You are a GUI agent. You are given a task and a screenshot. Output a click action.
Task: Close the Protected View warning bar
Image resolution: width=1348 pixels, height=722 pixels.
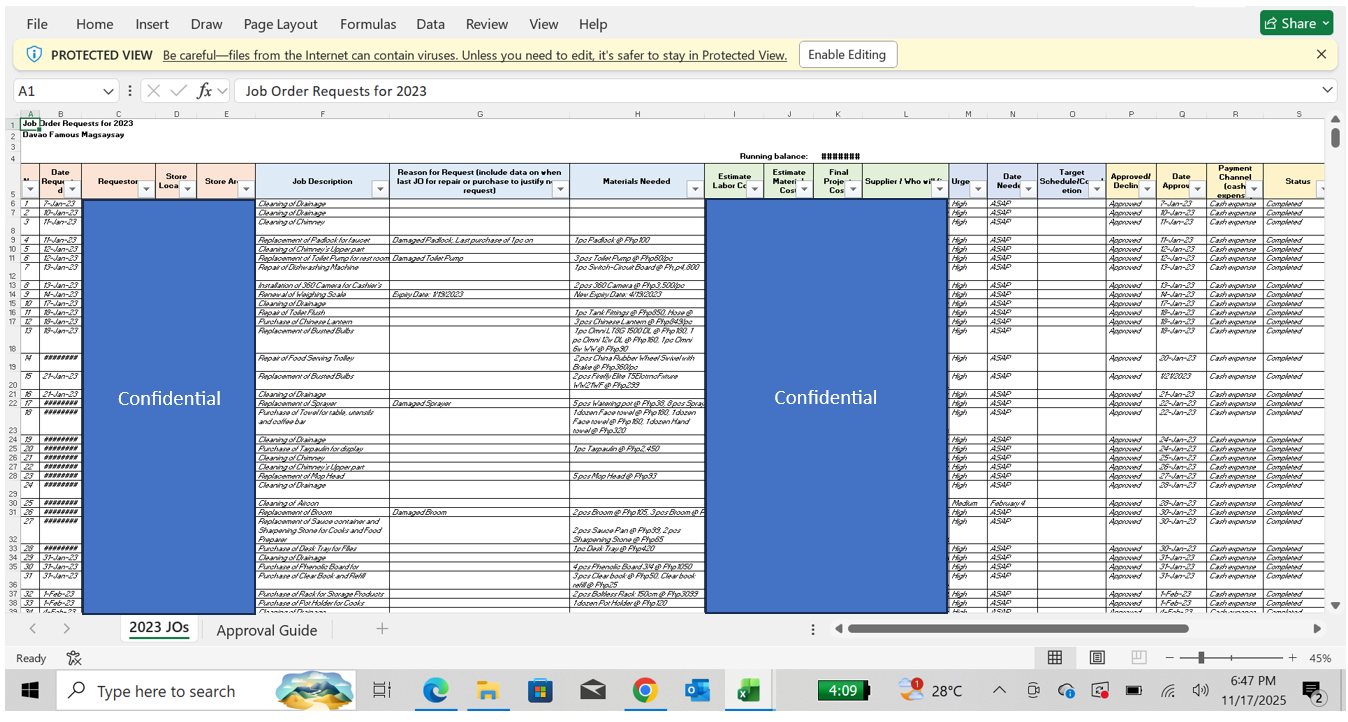tap(1321, 55)
